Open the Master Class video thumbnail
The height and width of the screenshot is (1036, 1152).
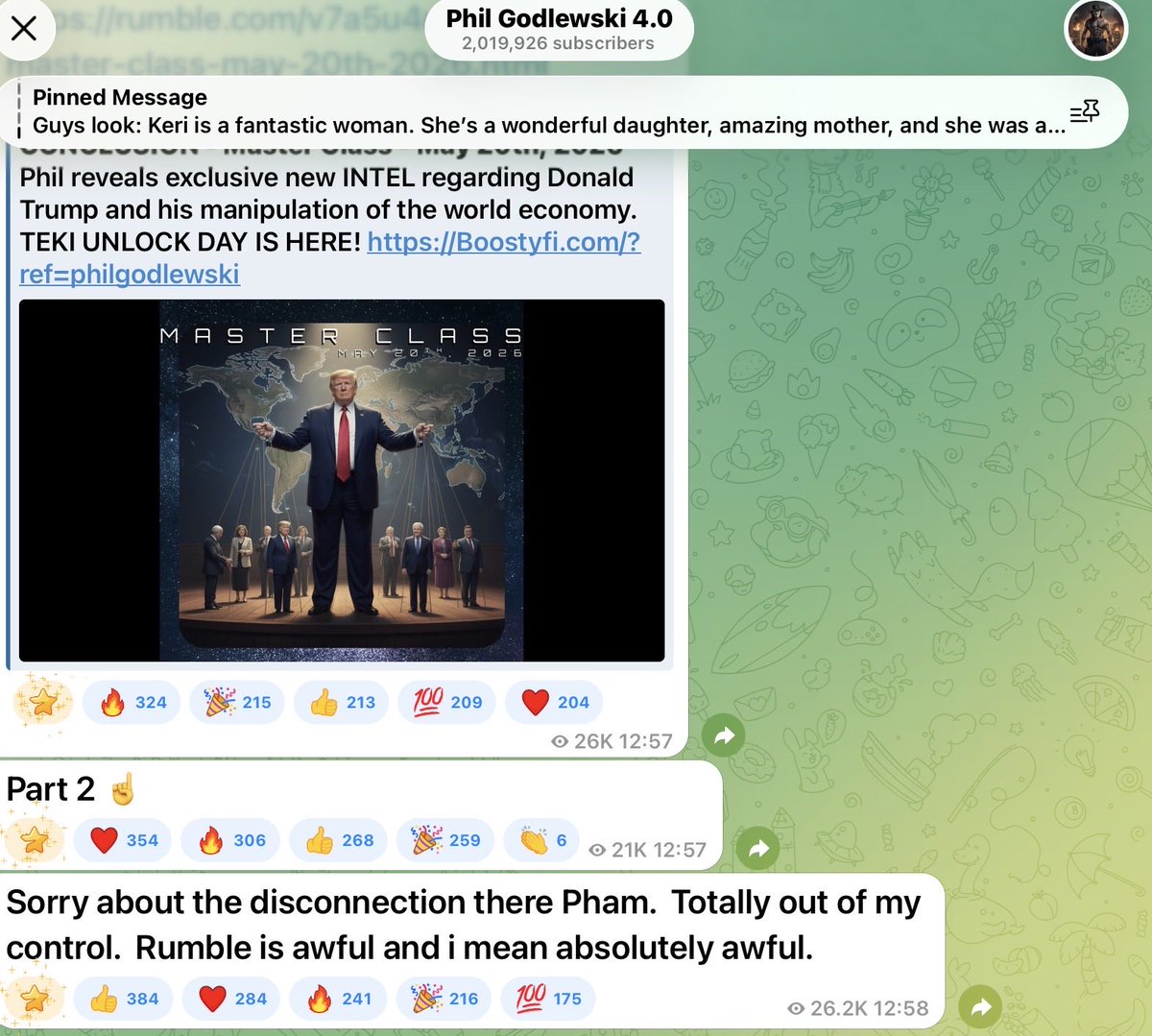coord(342,480)
